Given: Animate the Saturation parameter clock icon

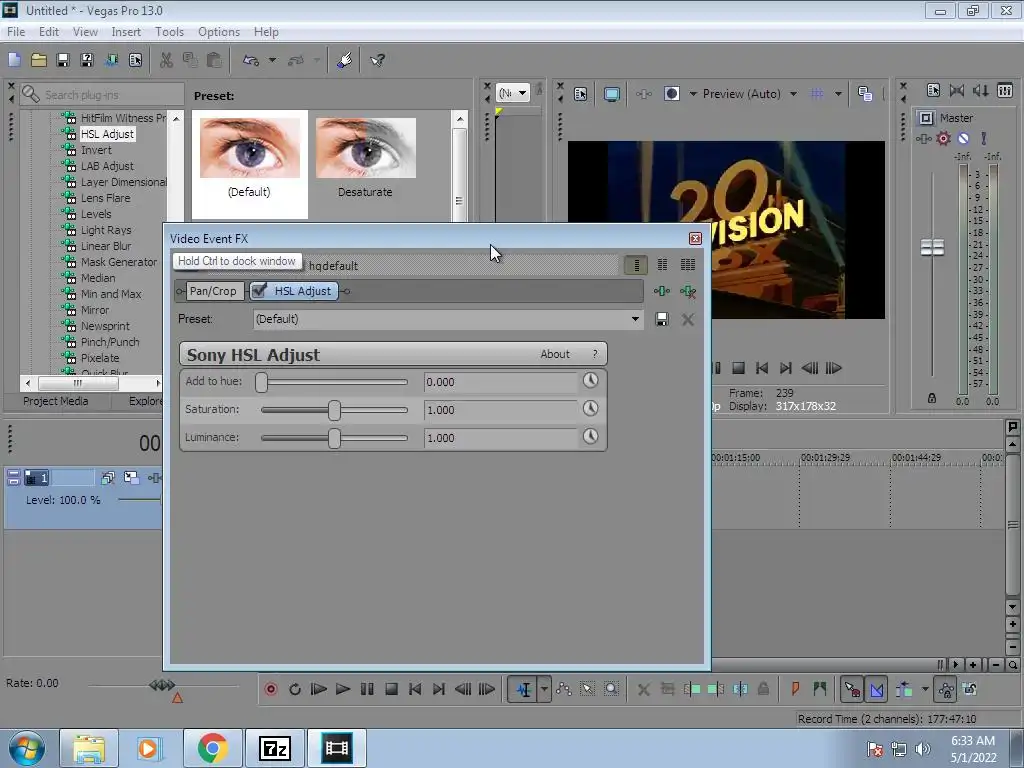Looking at the screenshot, I should click(590, 408).
